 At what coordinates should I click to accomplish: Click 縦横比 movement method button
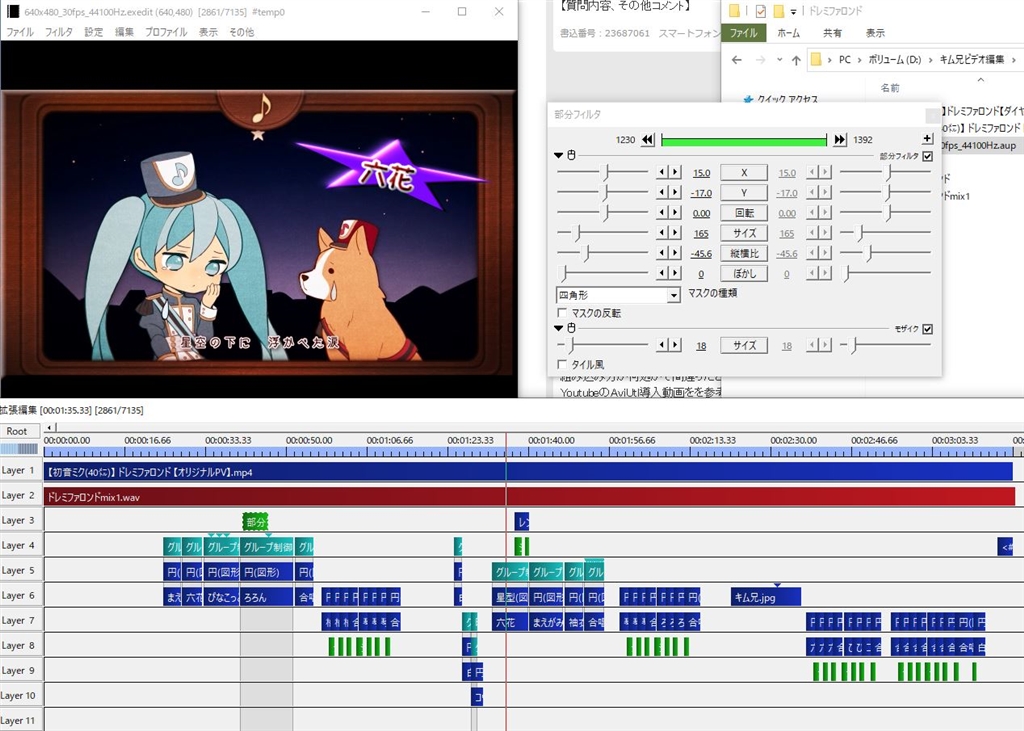(x=744, y=253)
